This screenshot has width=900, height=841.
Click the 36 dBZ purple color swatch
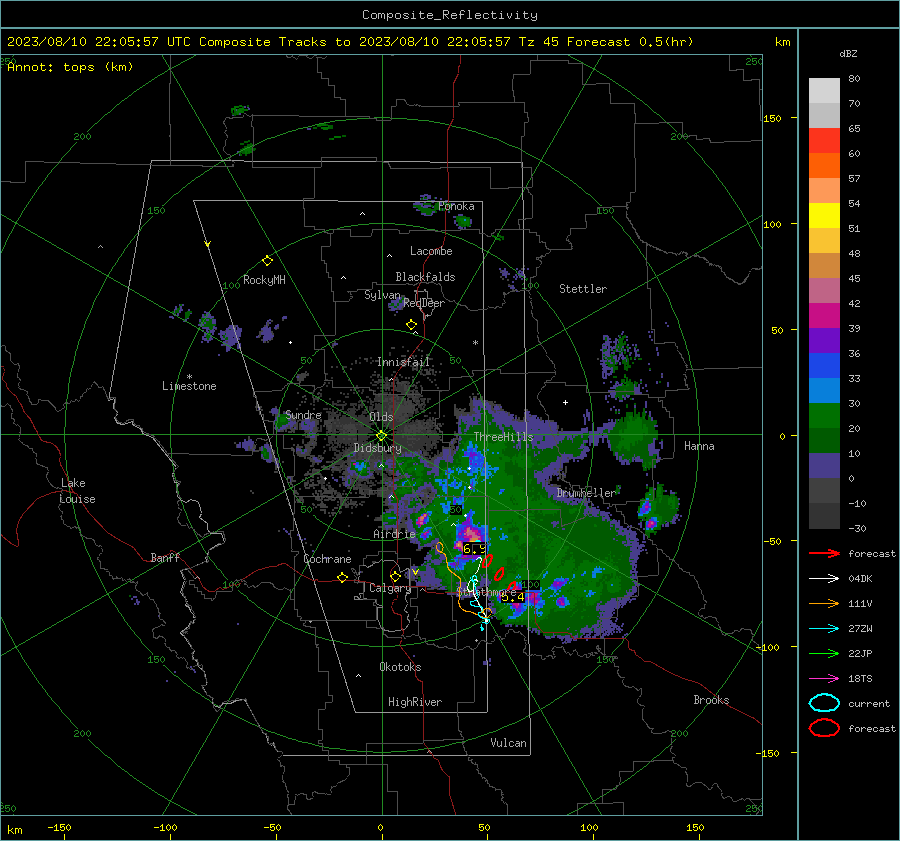click(824, 340)
